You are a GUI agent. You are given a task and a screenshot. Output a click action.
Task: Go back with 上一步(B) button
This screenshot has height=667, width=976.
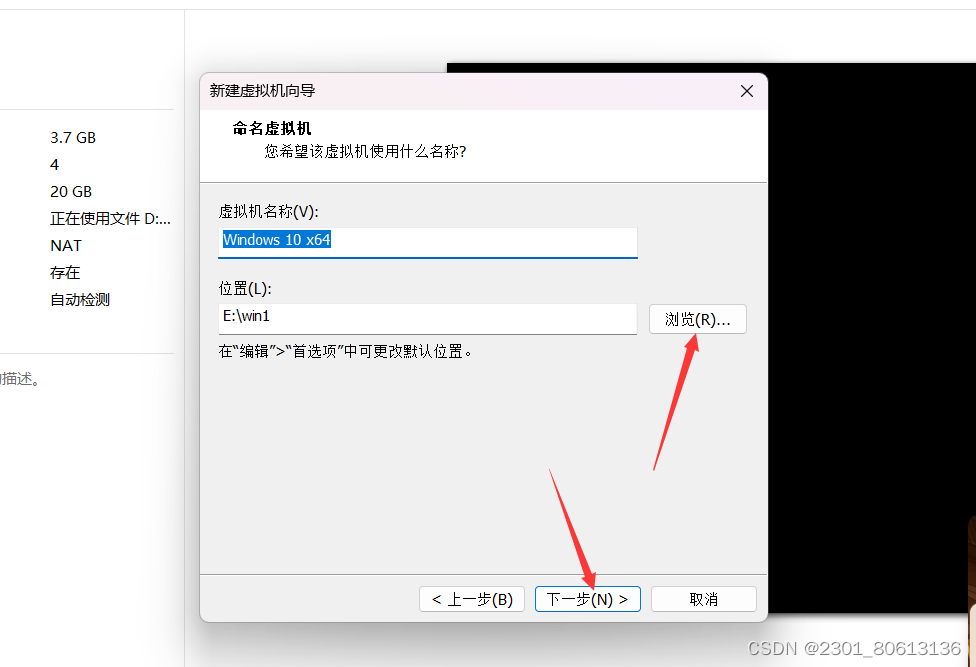(x=472, y=599)
